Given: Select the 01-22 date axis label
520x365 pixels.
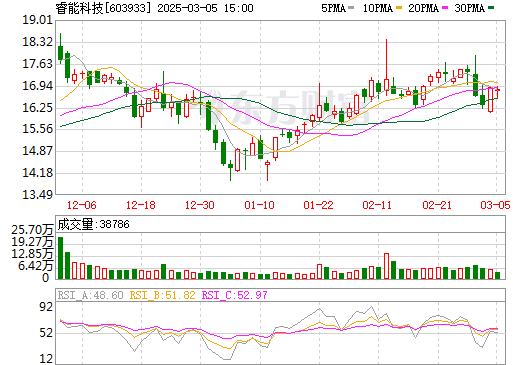Looking at the screenshot, I should coord(318,205).
